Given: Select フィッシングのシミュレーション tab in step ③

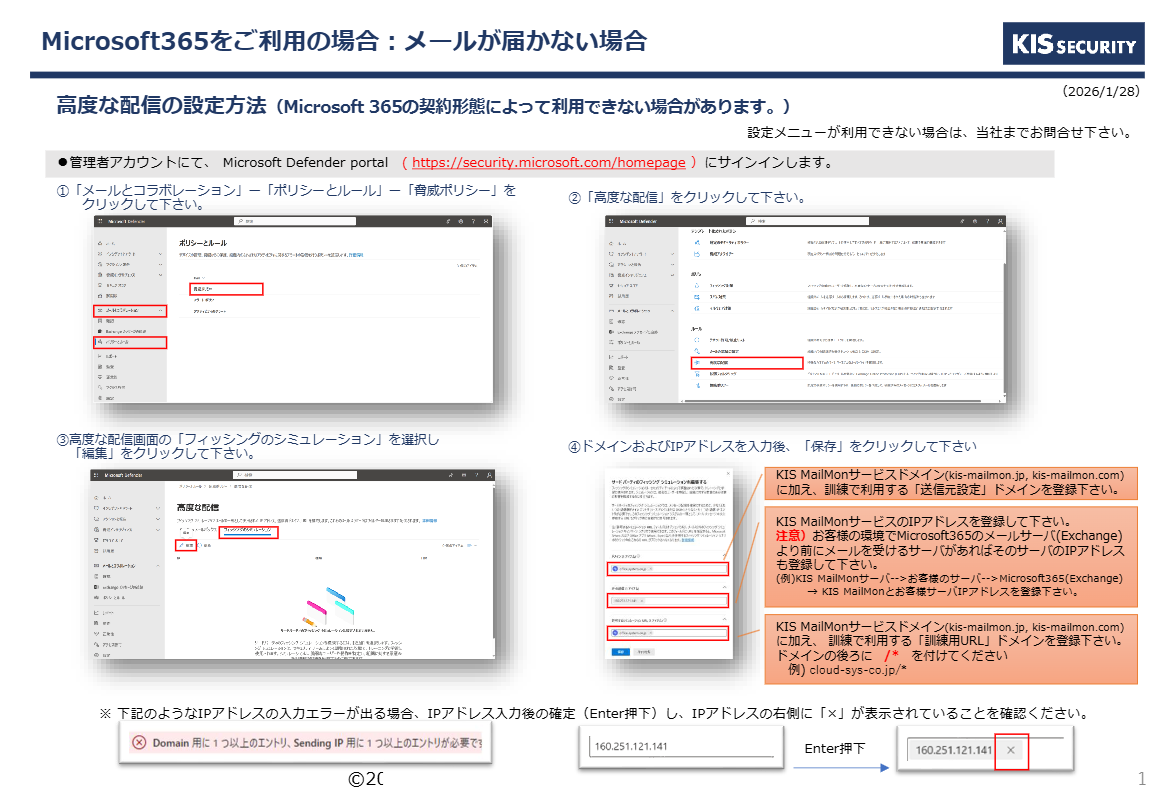Looking at the screenshot, I should pyautogui.click(x=248, y=531).
